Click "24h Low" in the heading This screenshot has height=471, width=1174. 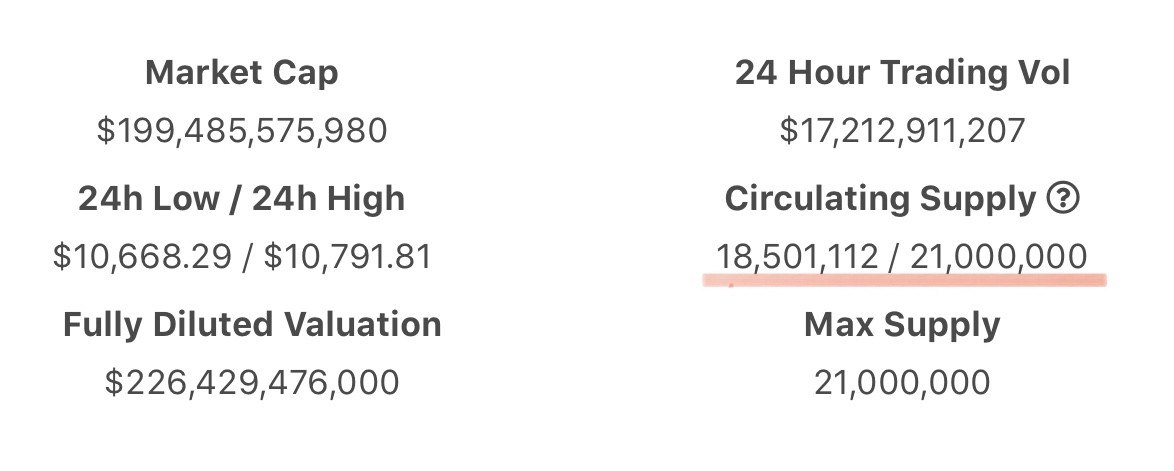(145, 199)
